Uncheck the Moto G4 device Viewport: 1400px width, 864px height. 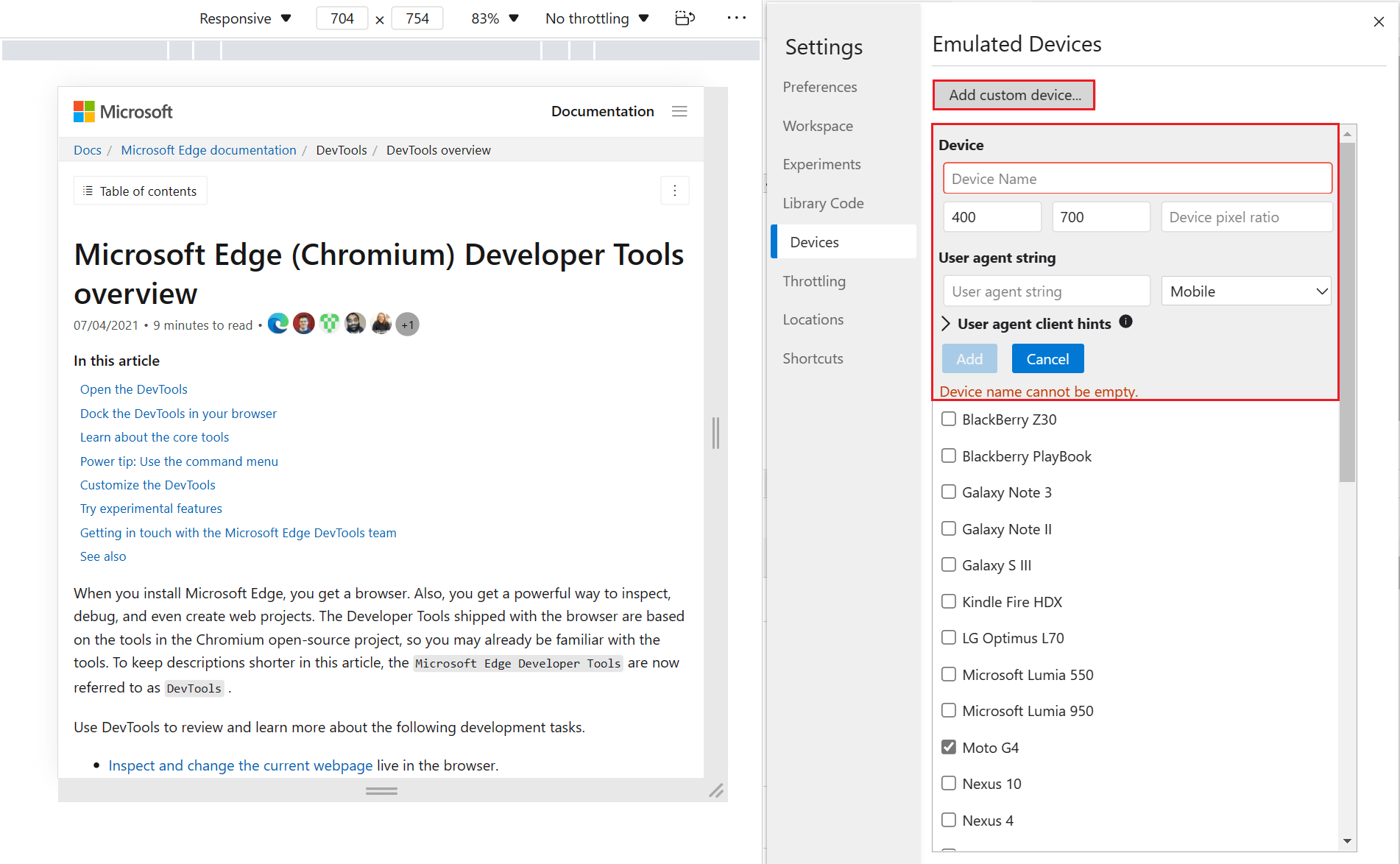[x=949, y=747]
